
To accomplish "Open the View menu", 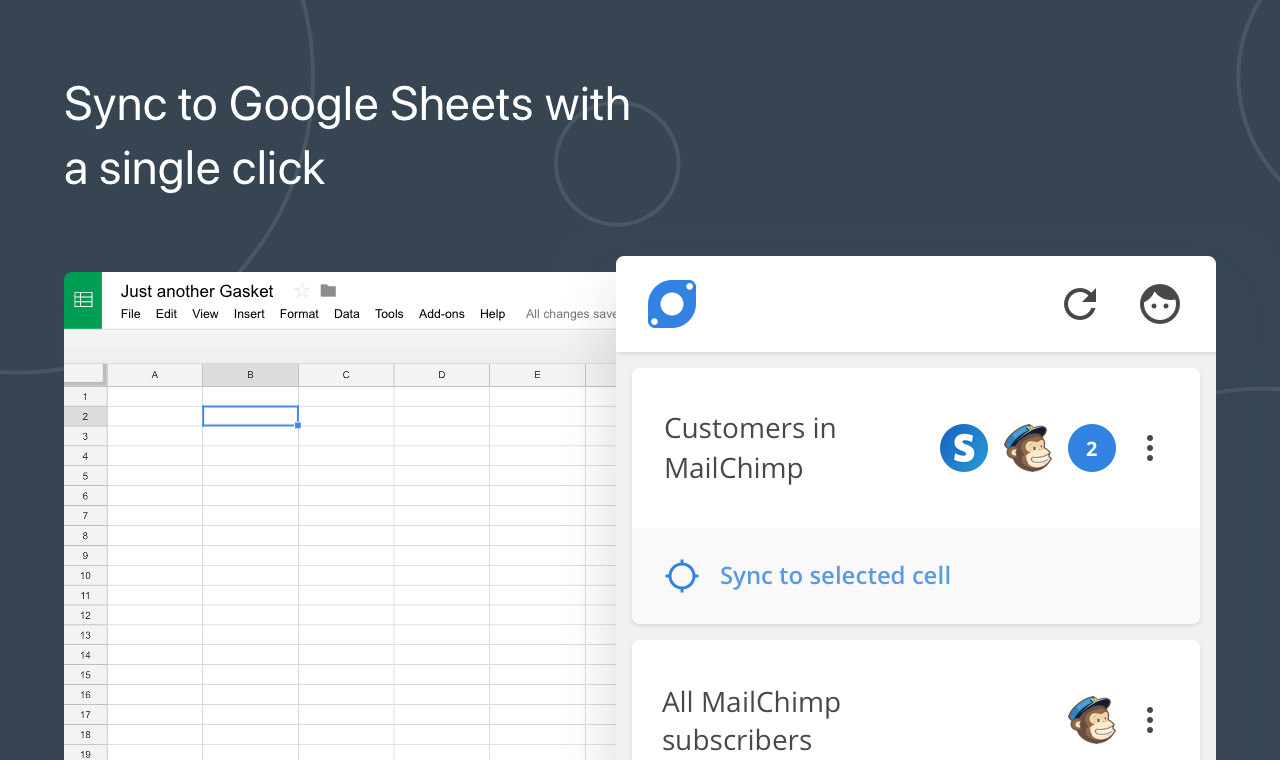I will (x=205, y=314).
